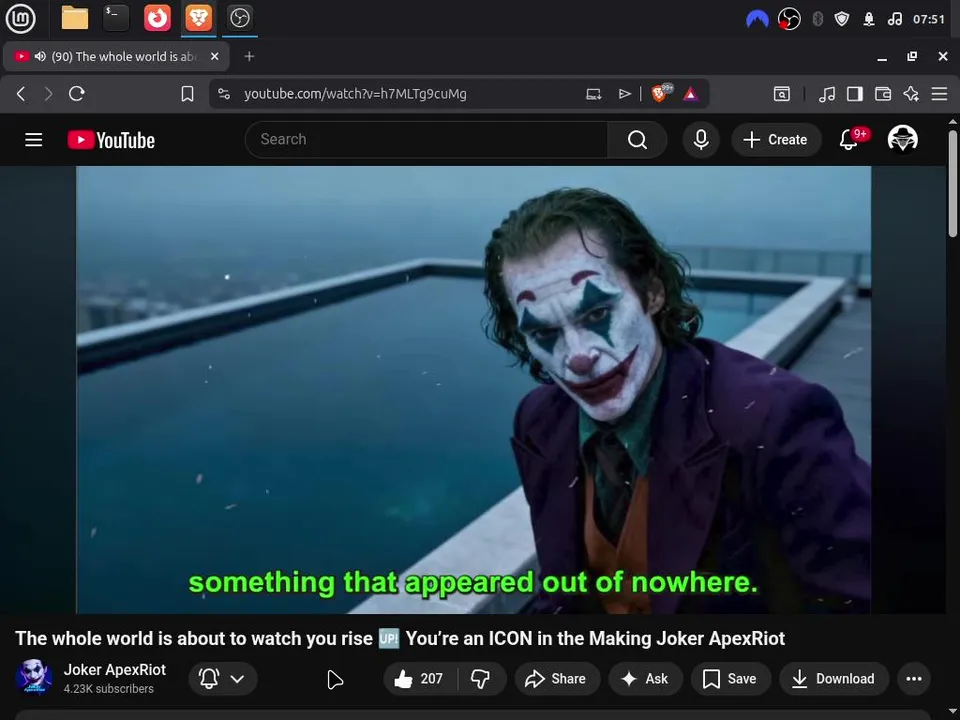
Task: Go back to the previous page
Action: click(x=21, y=94)
